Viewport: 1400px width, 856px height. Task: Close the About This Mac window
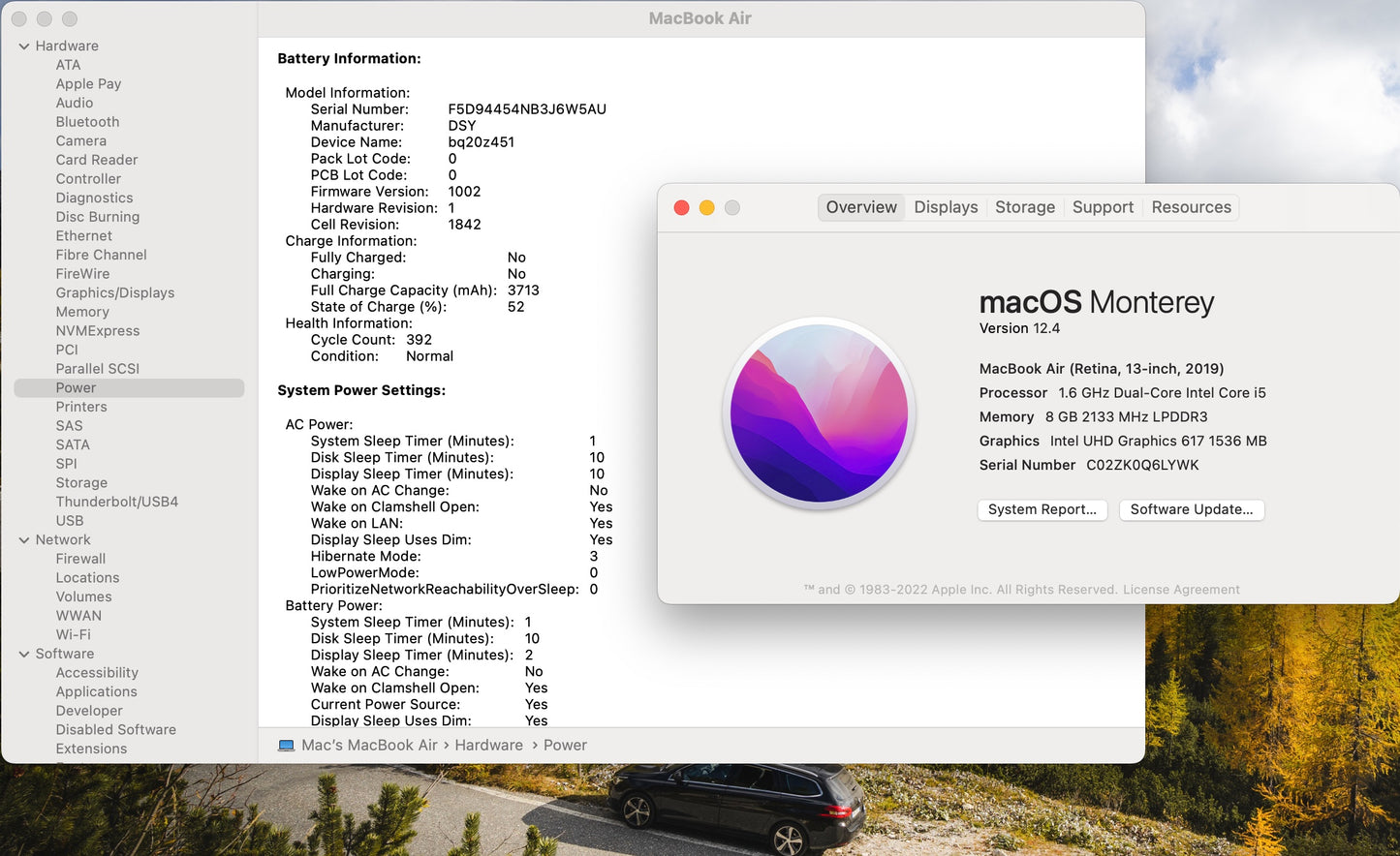(x=681, y=208)
